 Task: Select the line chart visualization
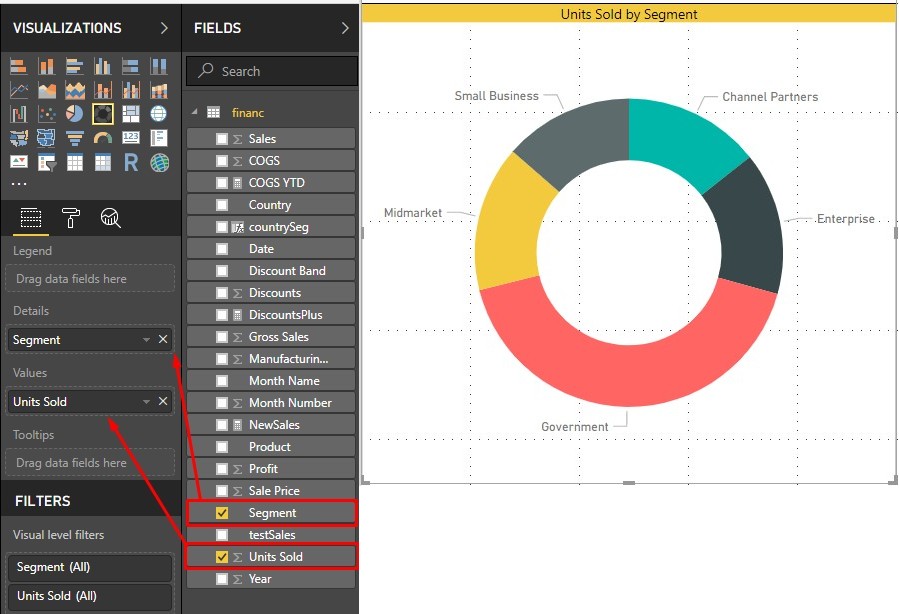tap(18, 91)
